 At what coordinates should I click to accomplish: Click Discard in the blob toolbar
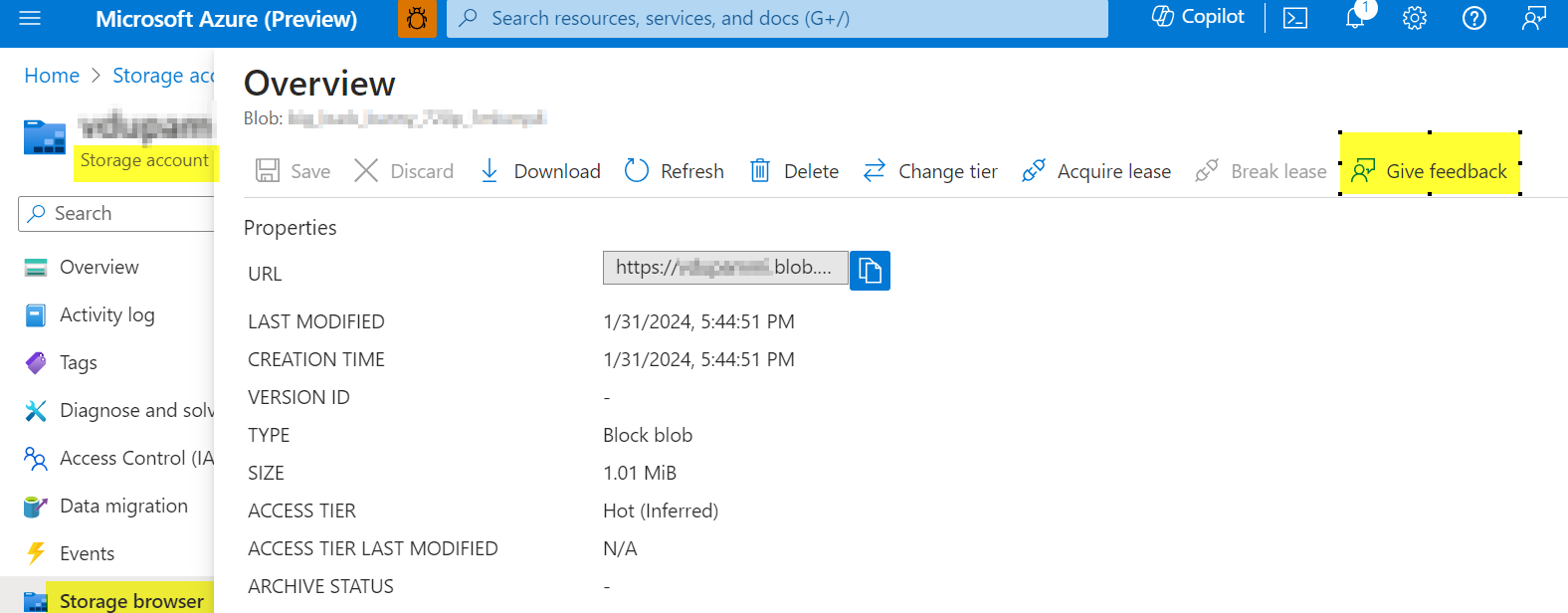pos(404,171)
